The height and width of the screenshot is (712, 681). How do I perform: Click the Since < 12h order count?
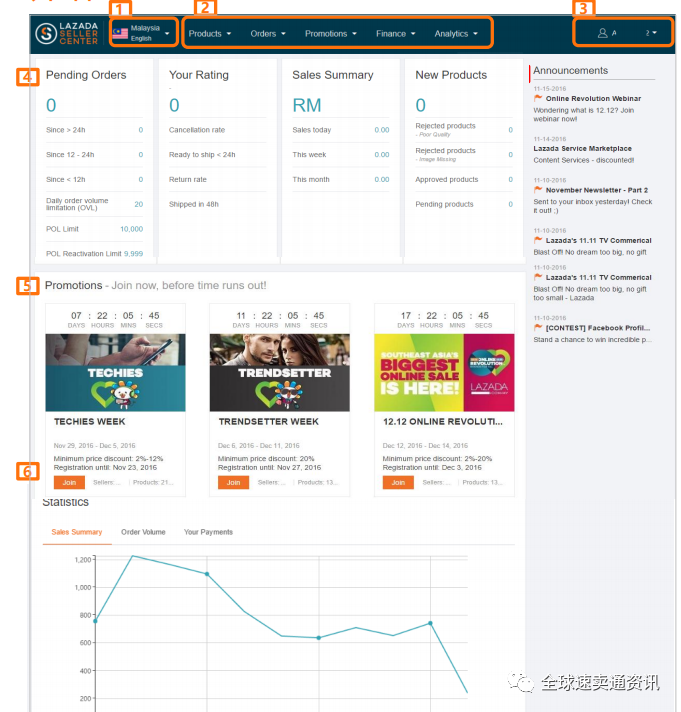(x=141, y=179)
